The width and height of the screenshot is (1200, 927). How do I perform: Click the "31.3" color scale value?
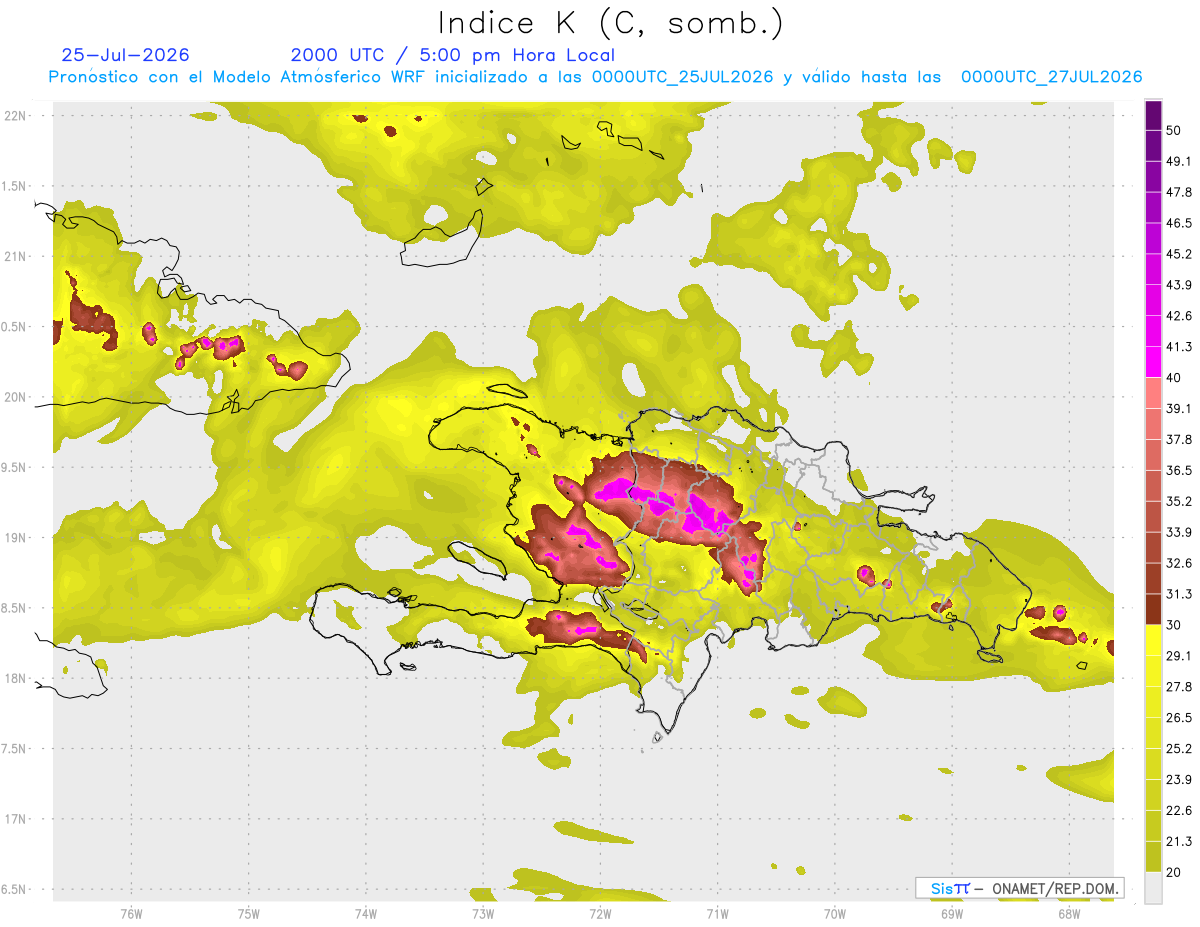[1179, 594]
